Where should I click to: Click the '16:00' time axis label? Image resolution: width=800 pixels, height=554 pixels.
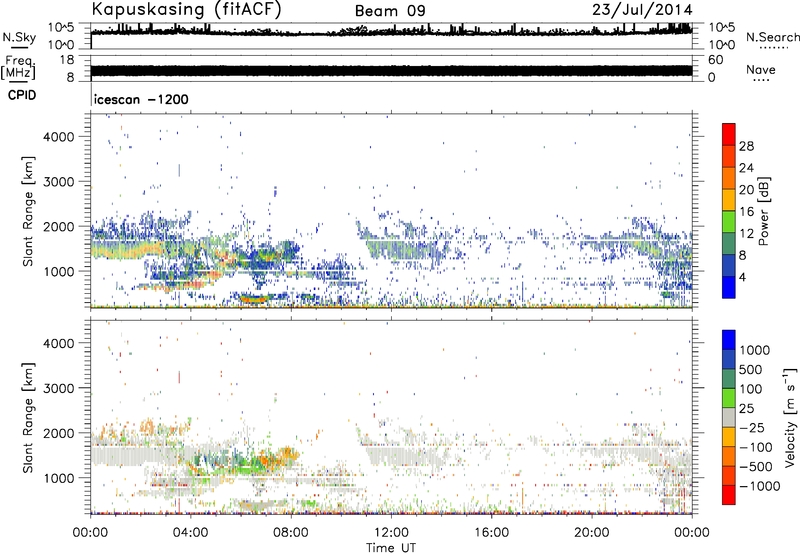491,533
